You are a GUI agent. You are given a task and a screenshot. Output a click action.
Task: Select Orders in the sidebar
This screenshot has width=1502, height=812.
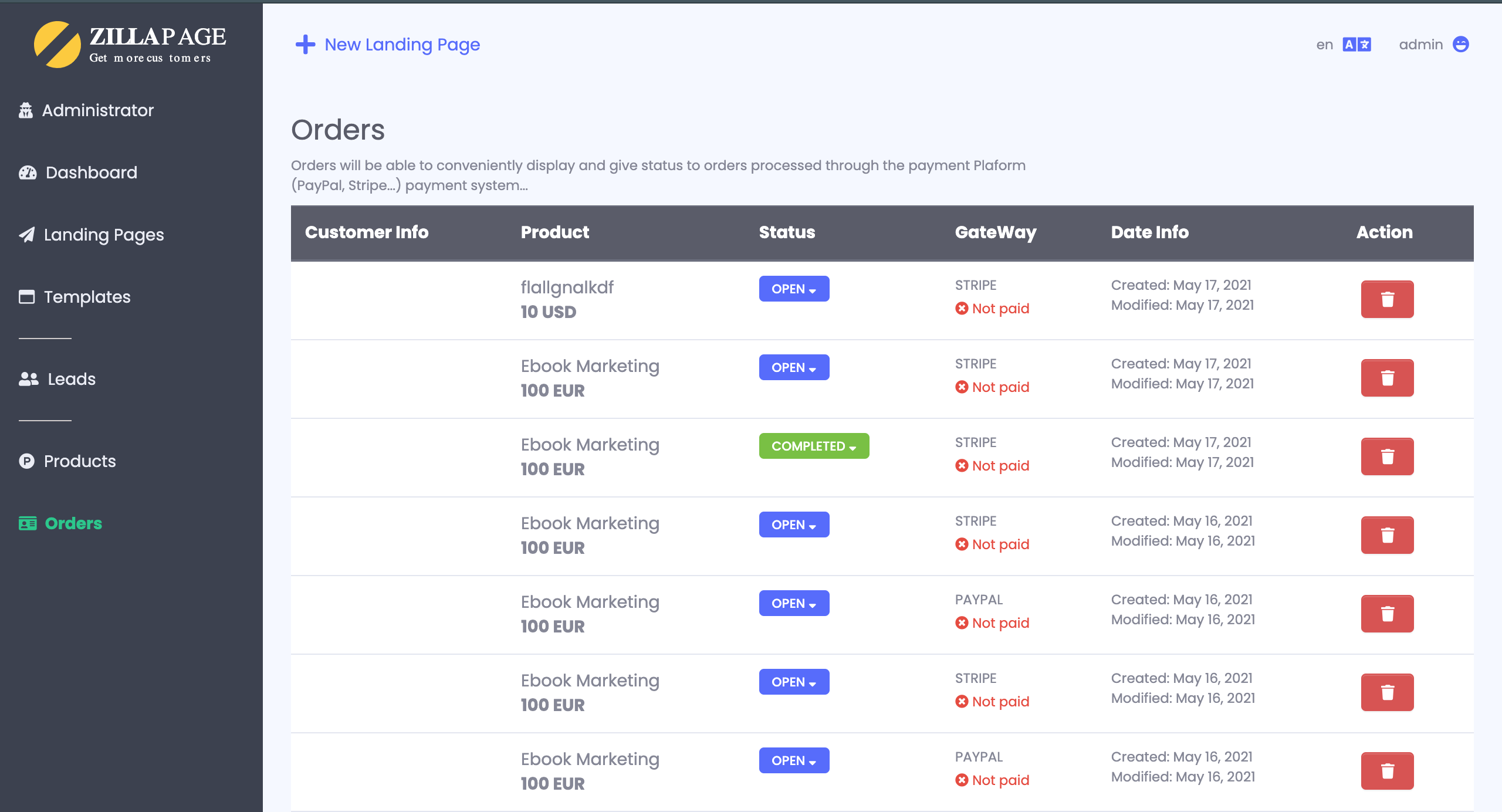coord(73,523)
